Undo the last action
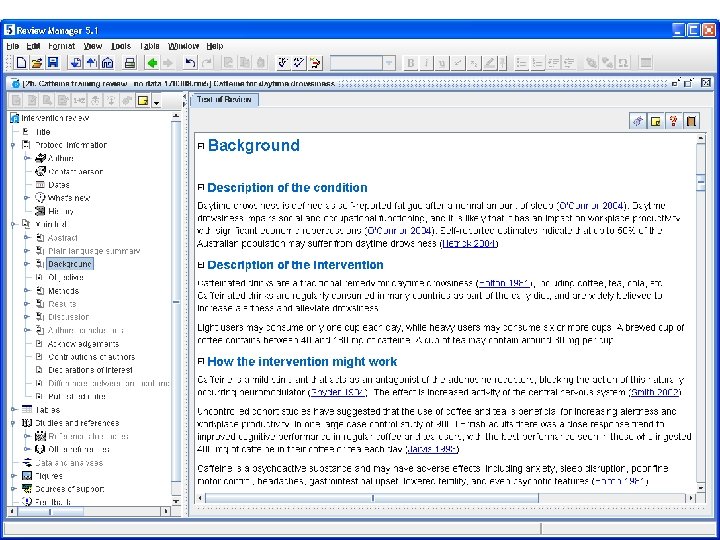Viewport: 720px width, 540px height. pyautogui.click(x=190, y=63)
